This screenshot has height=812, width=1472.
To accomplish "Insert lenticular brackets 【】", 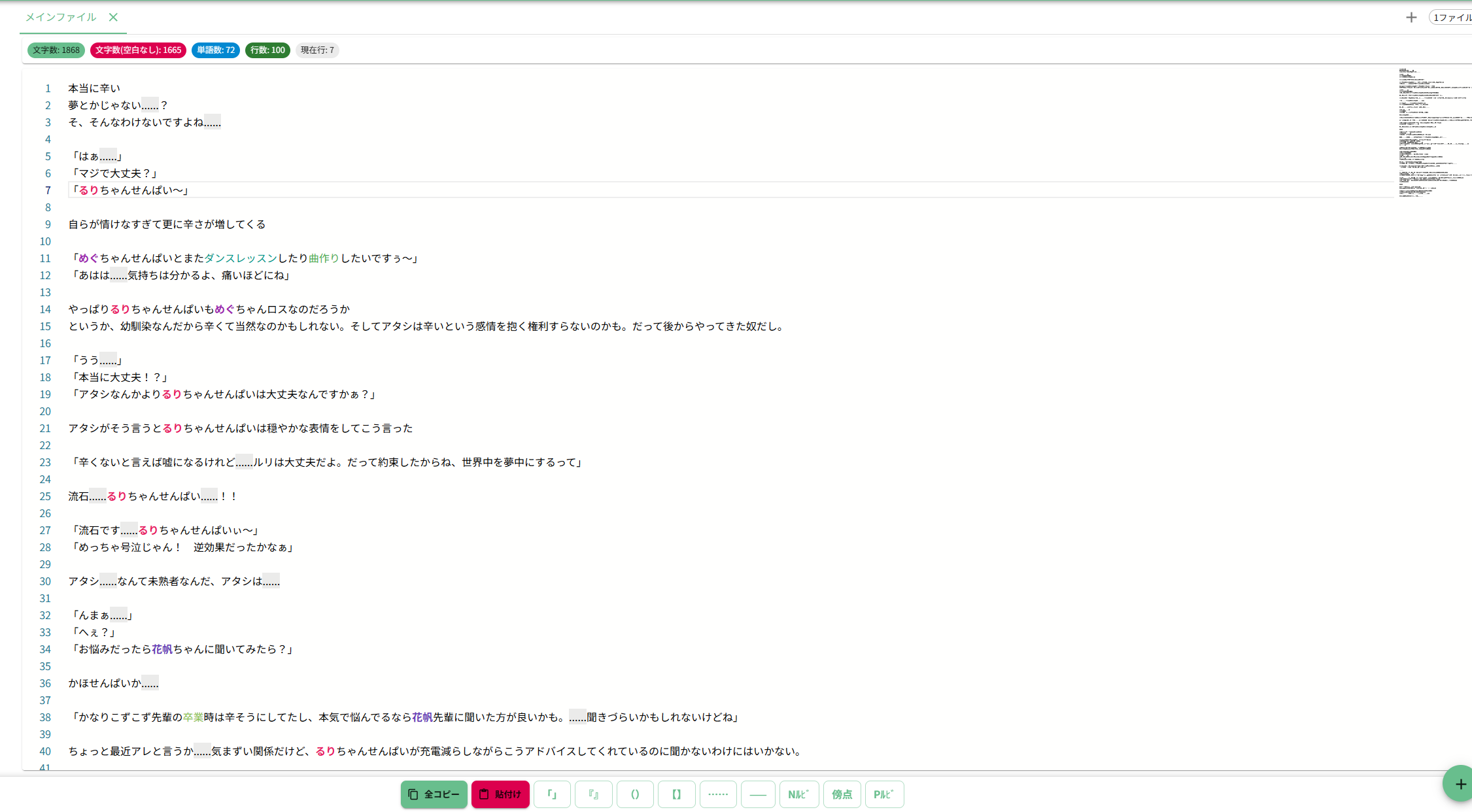I will [x=676, y=794].
